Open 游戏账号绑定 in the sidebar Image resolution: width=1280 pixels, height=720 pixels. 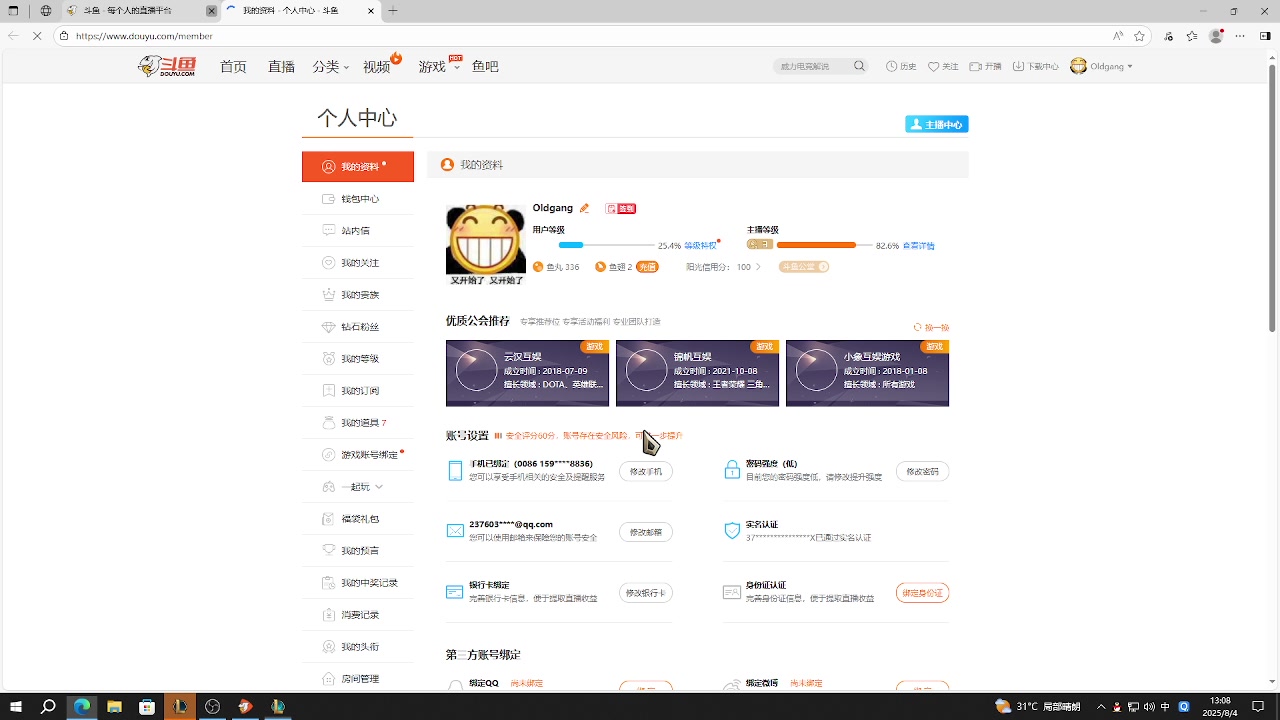358,454
